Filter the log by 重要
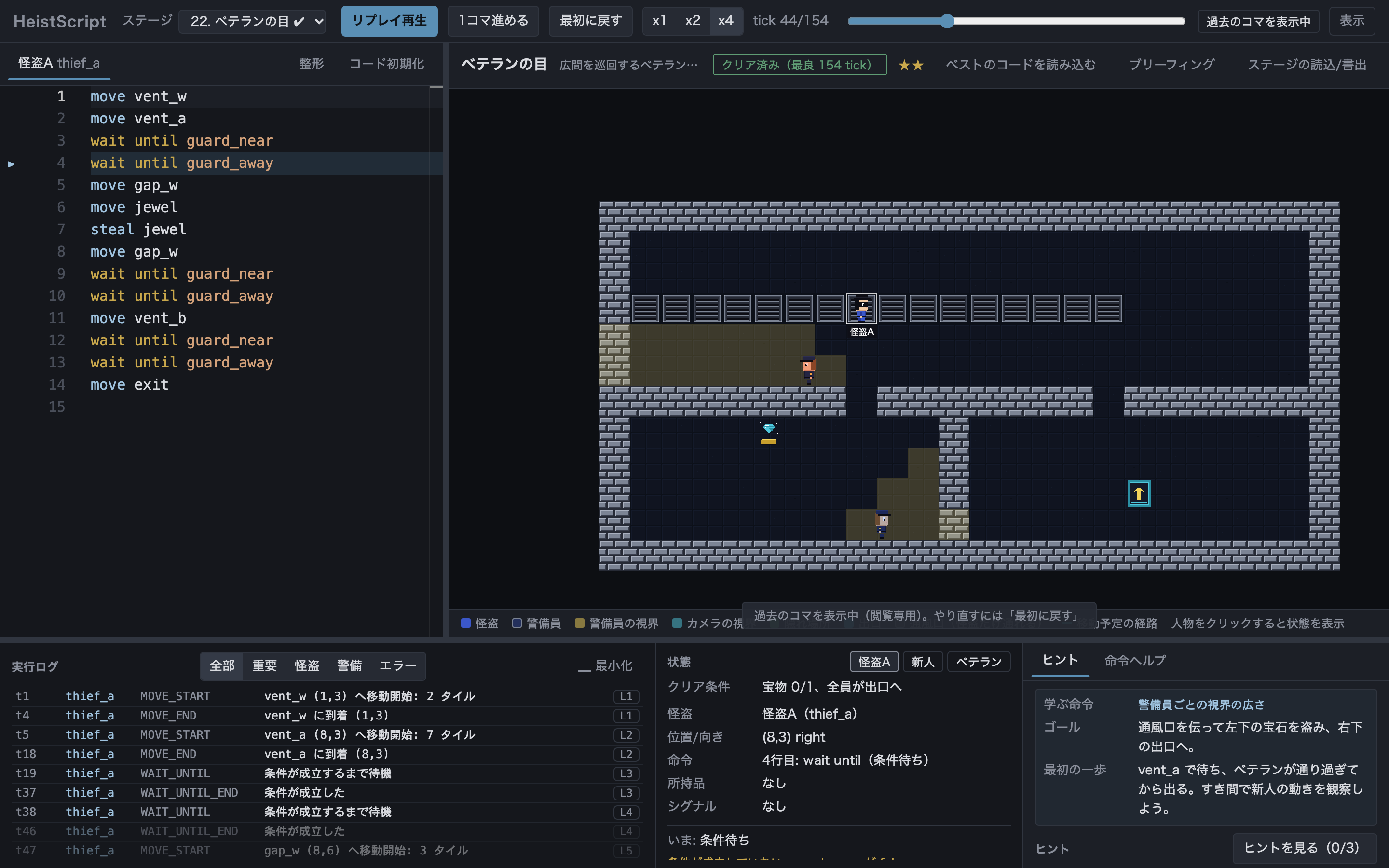1389x868 pixels. click(265, 666)
